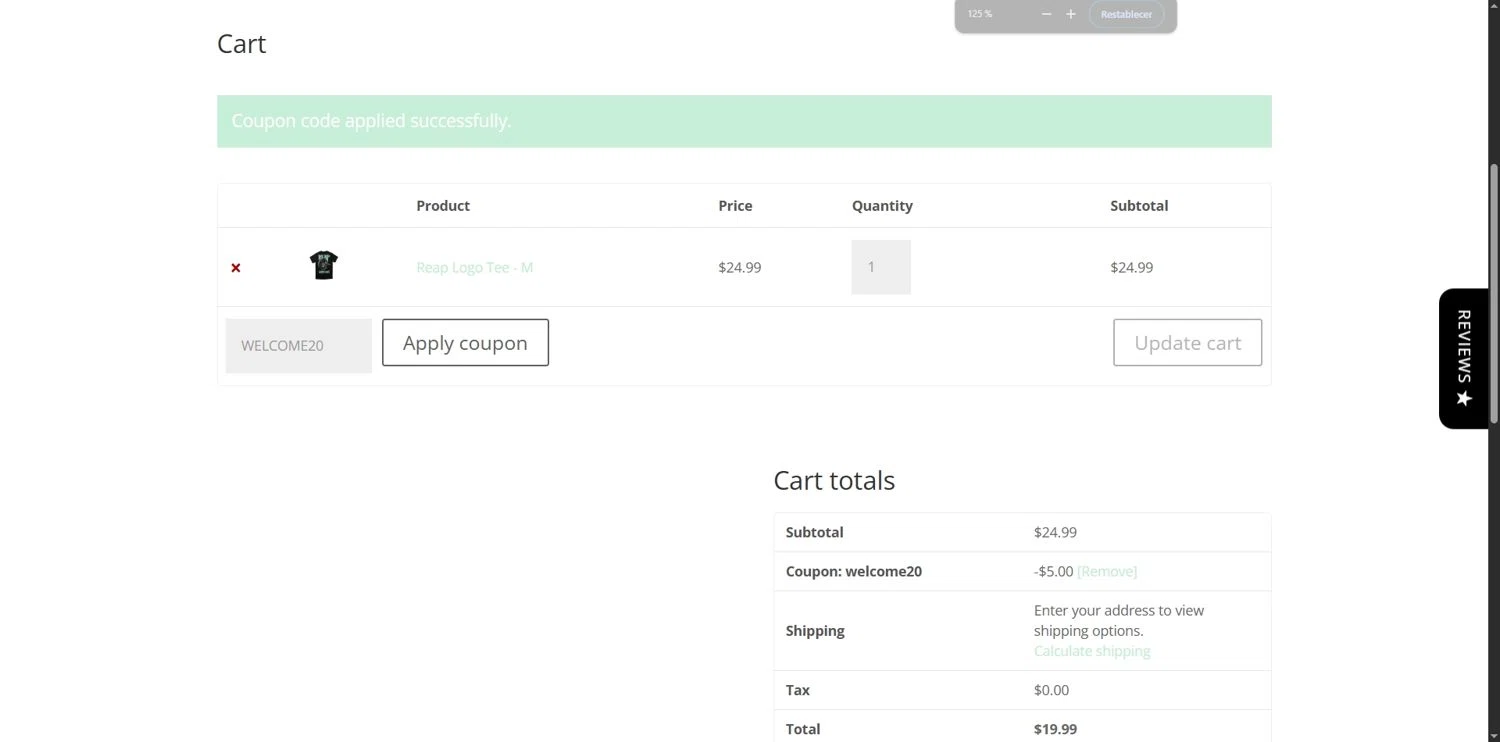Open the REVIEWS side tab
This screenshot has height=742, width=1500.
click(1464, 345)
